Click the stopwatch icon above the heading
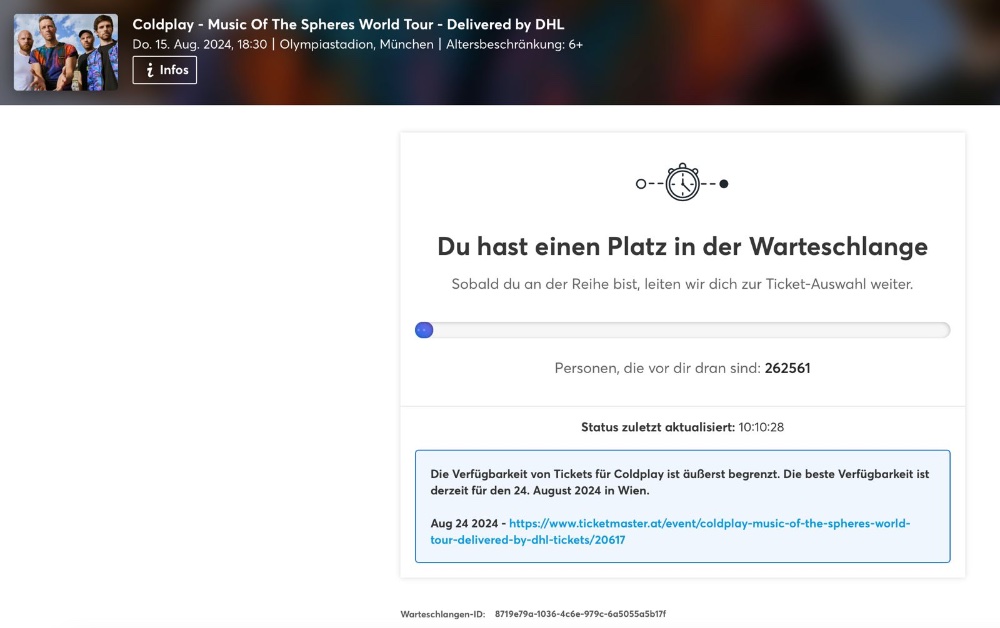 click(x=682, y=183)
